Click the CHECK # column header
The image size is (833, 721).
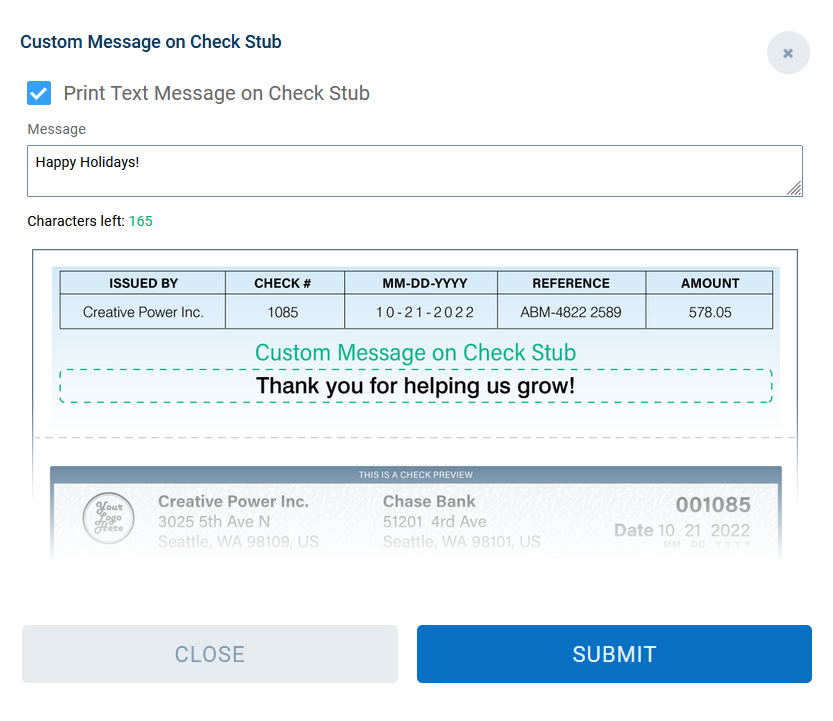[x=285, y=283]
